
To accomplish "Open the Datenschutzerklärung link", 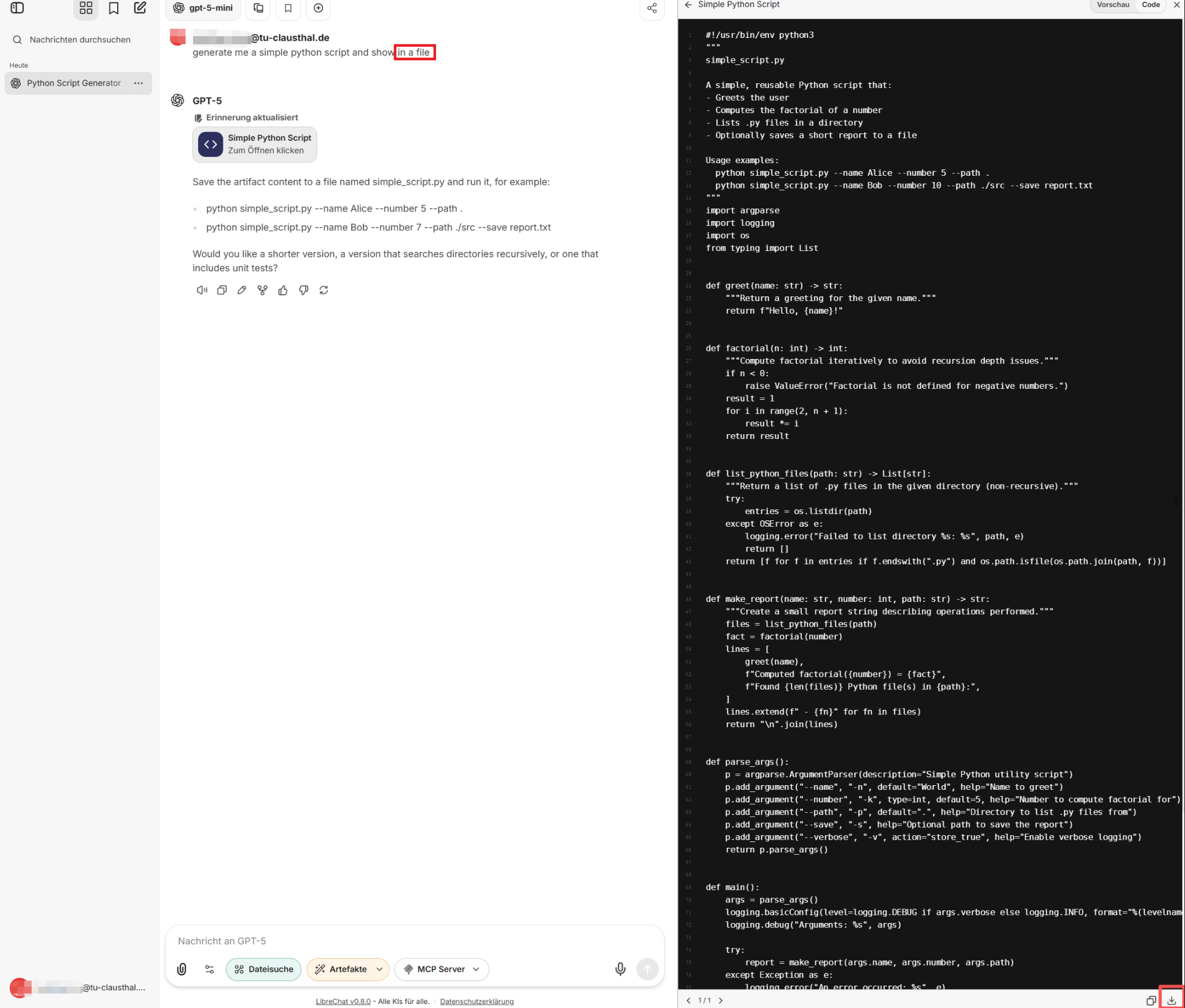I will coord(476,1001).
